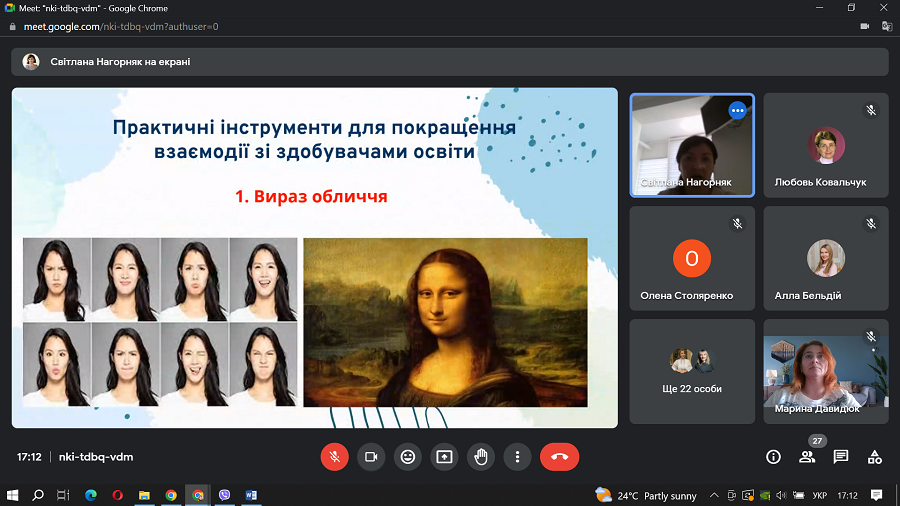Switch the УКР input language indicator
This screenshot has height=506, width=900.
coord(820,496)
